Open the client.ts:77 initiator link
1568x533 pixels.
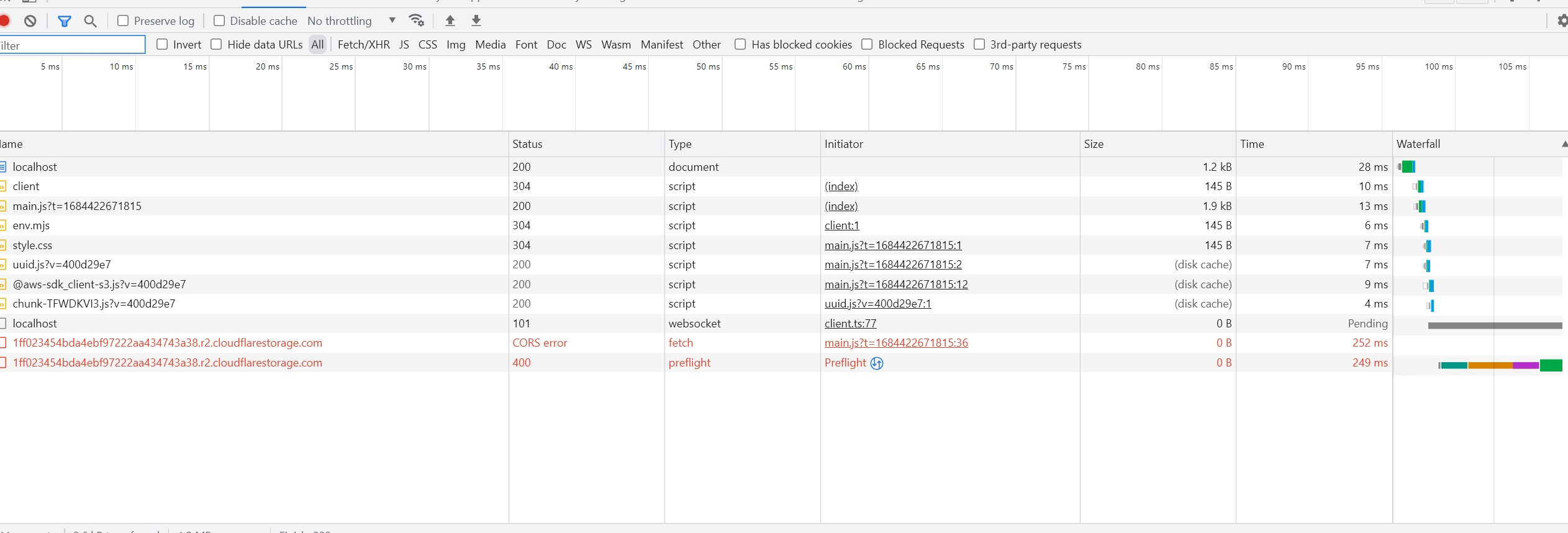click(x=850, y=324)
